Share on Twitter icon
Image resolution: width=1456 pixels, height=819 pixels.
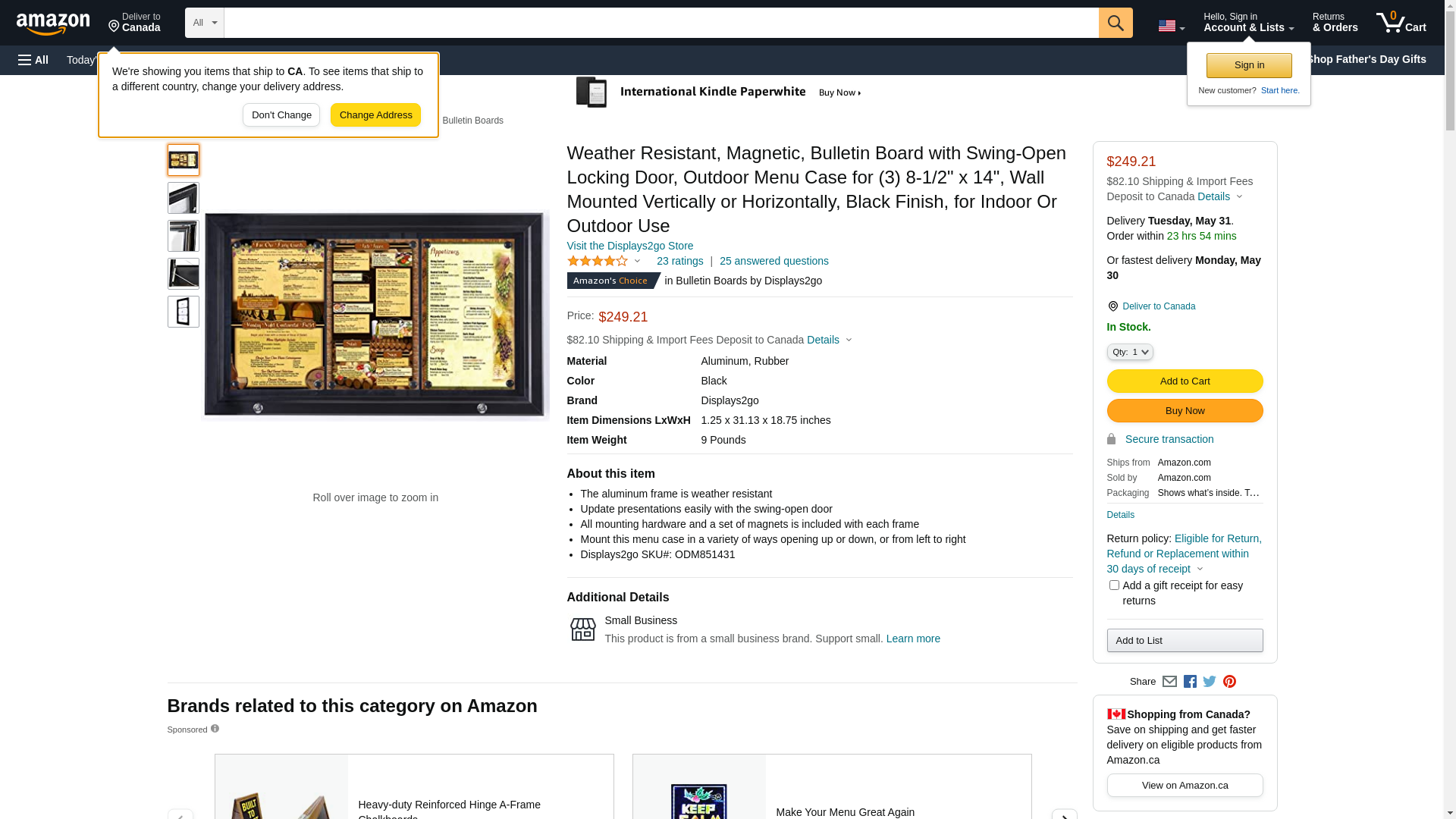[1210, 682]
